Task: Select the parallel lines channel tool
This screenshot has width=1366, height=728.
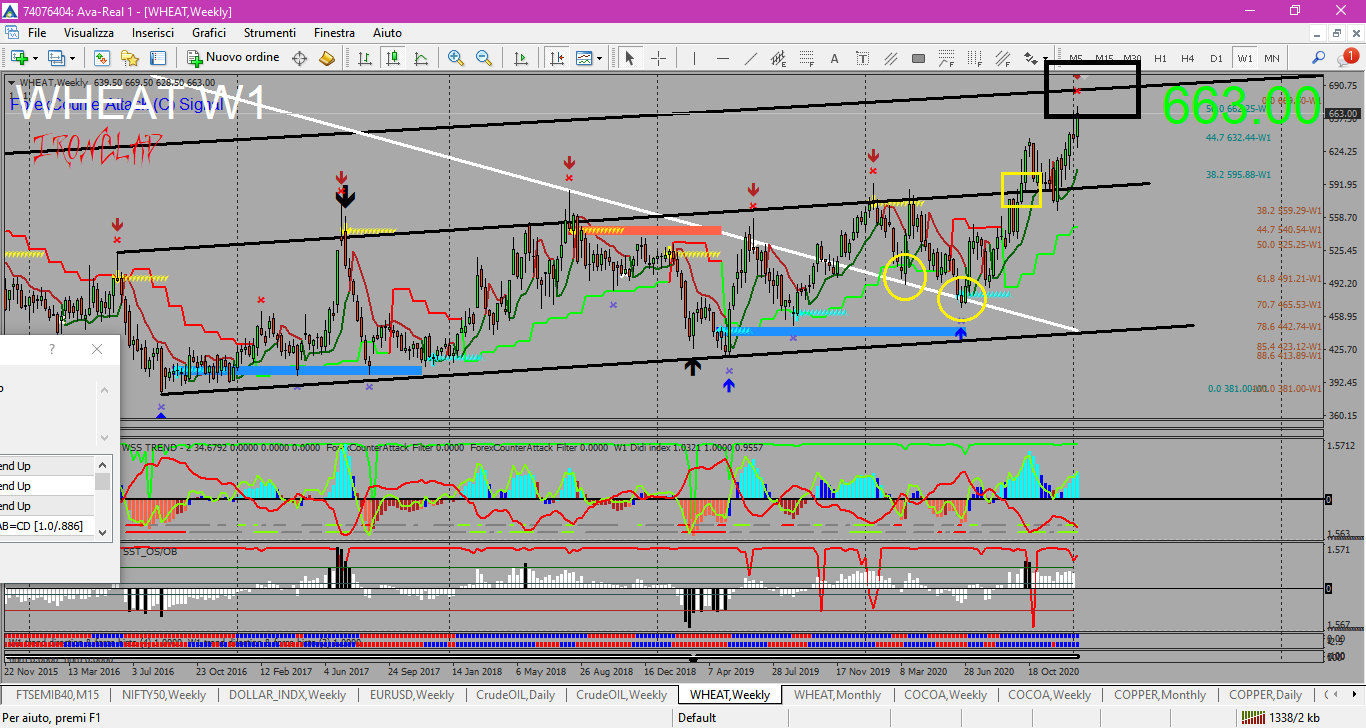Action: pos(890,58)
